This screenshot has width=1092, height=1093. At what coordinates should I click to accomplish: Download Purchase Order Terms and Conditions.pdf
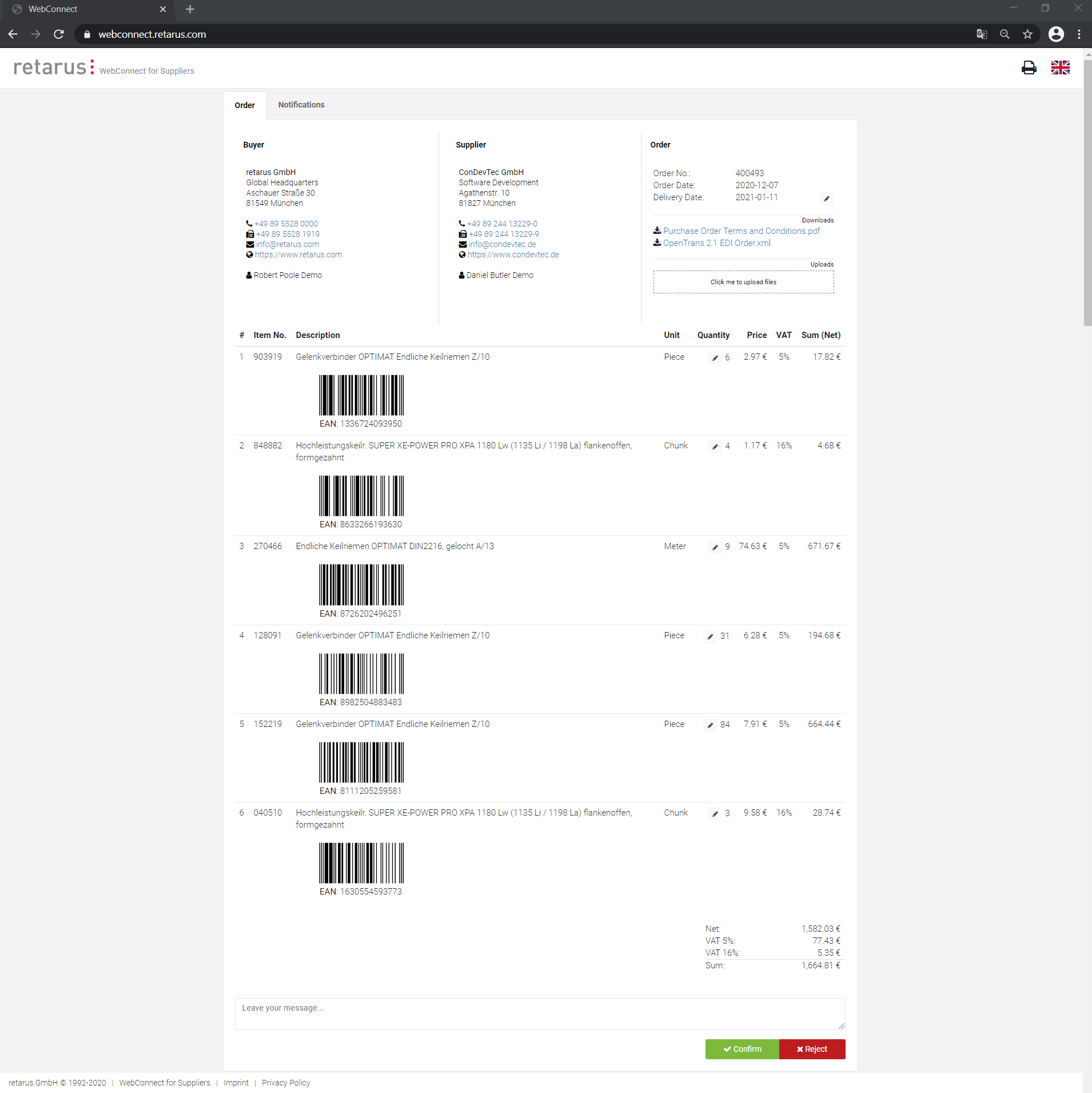[x=741, y=231]
